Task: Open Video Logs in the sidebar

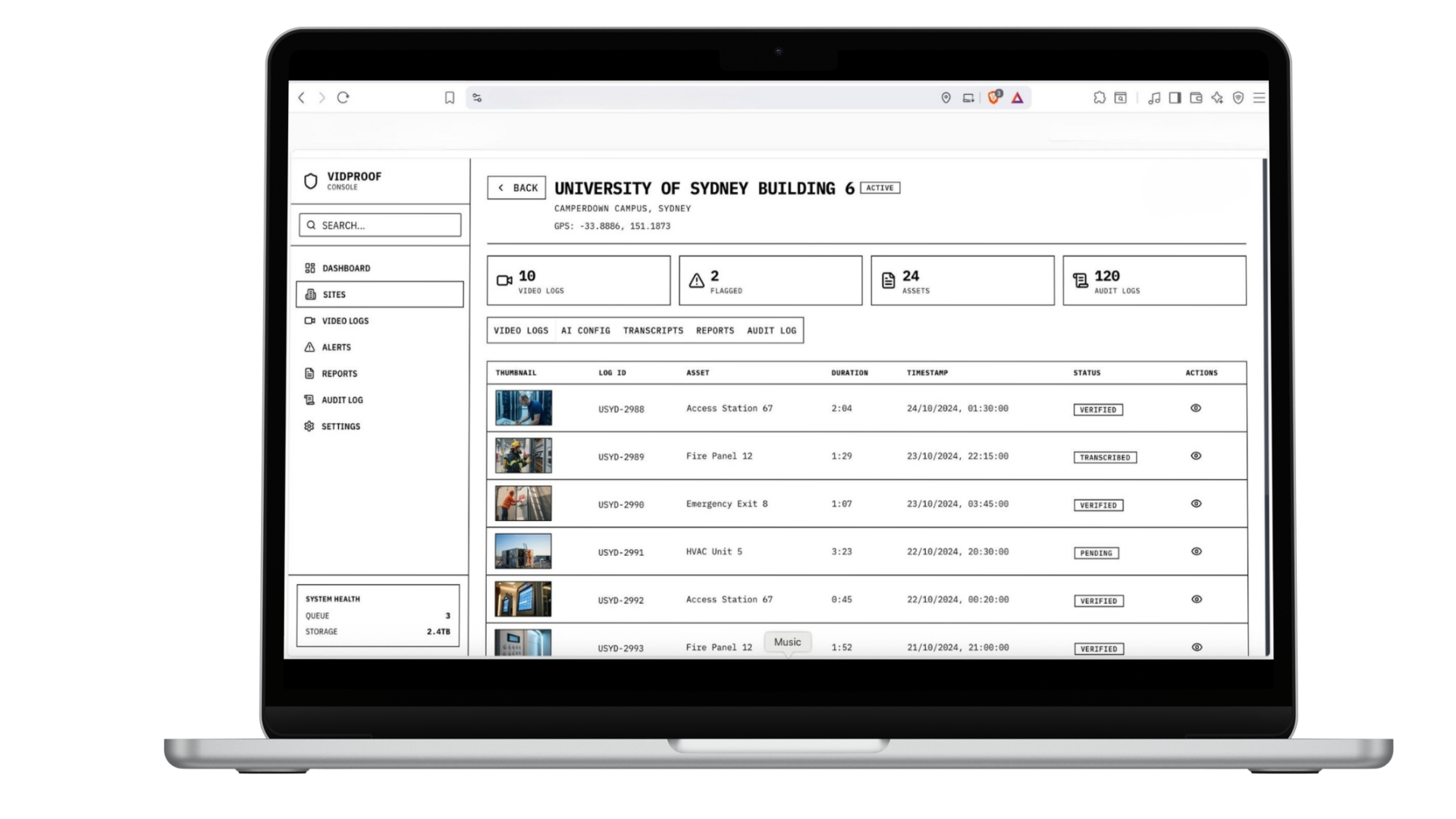Action: coord(345,321)
